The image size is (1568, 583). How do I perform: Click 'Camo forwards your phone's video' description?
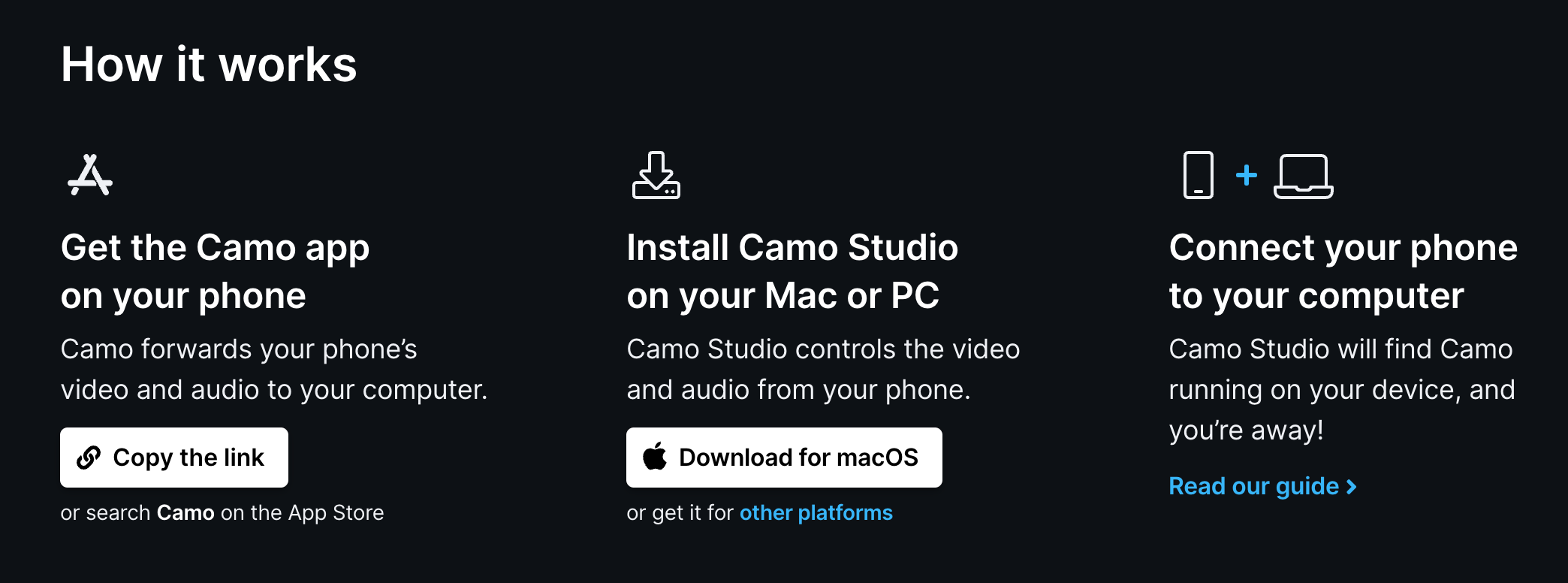click(x=274, y=369)
